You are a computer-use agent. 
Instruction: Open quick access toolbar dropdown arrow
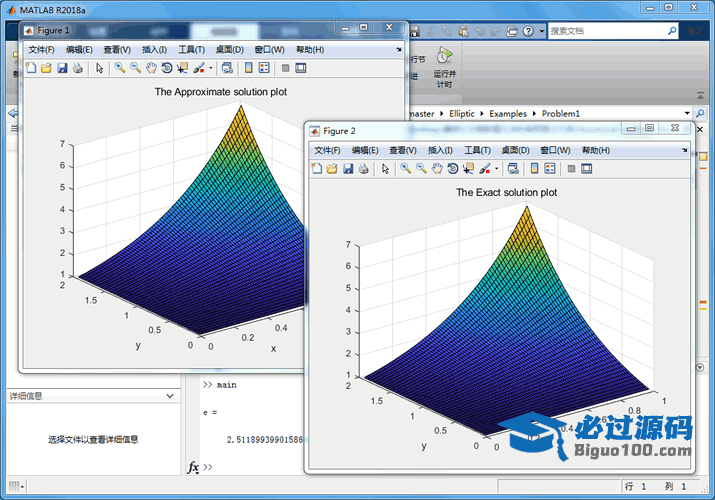[542, 31]
